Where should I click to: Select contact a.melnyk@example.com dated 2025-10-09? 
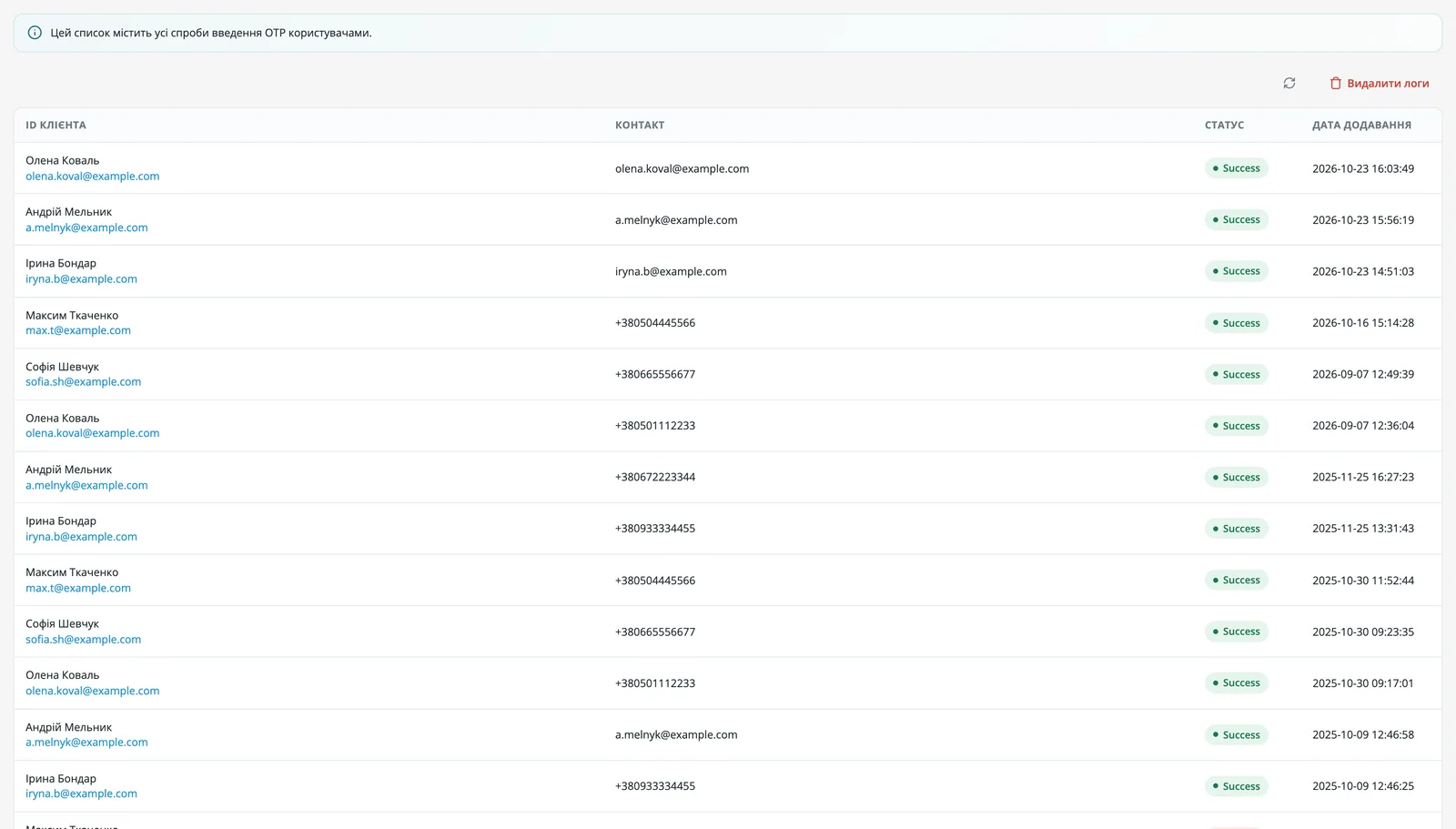[676, 734]
